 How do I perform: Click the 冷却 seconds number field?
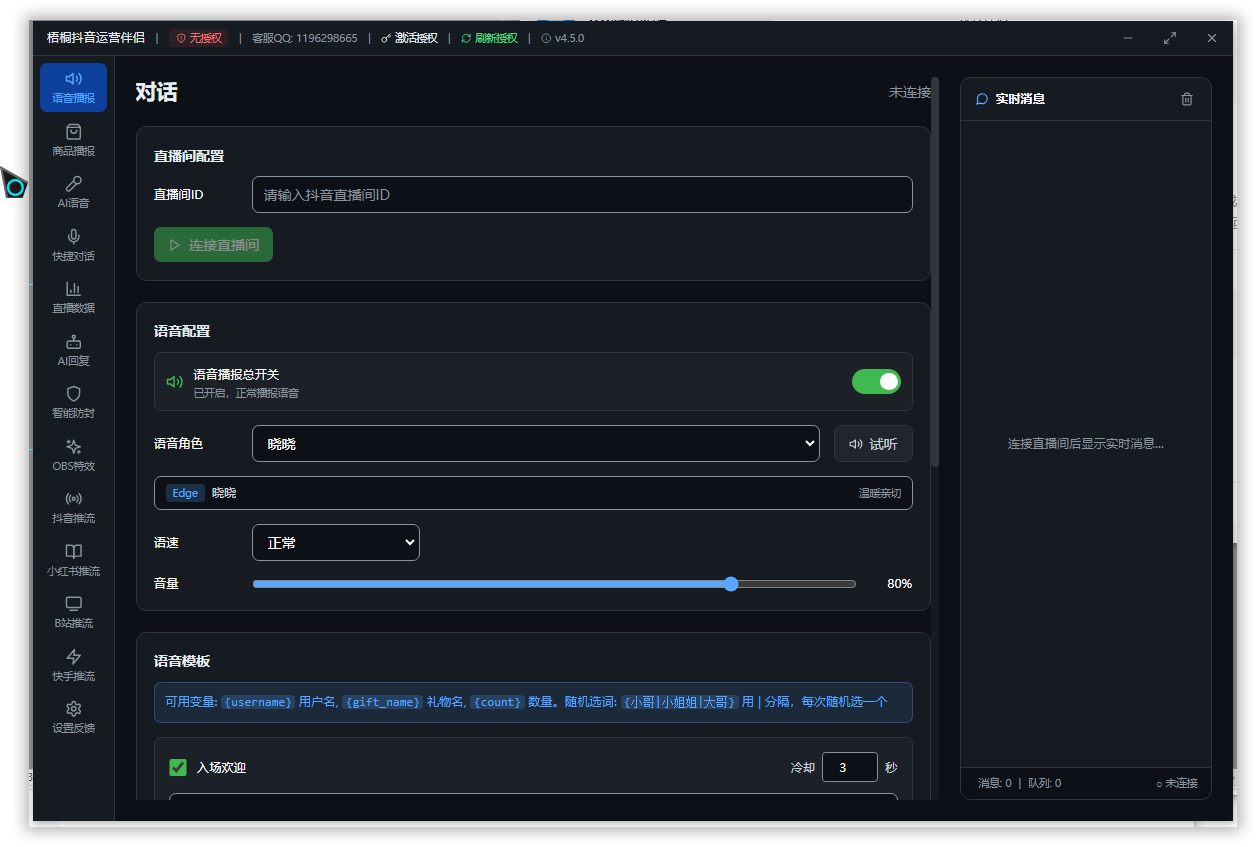(849, 767)
